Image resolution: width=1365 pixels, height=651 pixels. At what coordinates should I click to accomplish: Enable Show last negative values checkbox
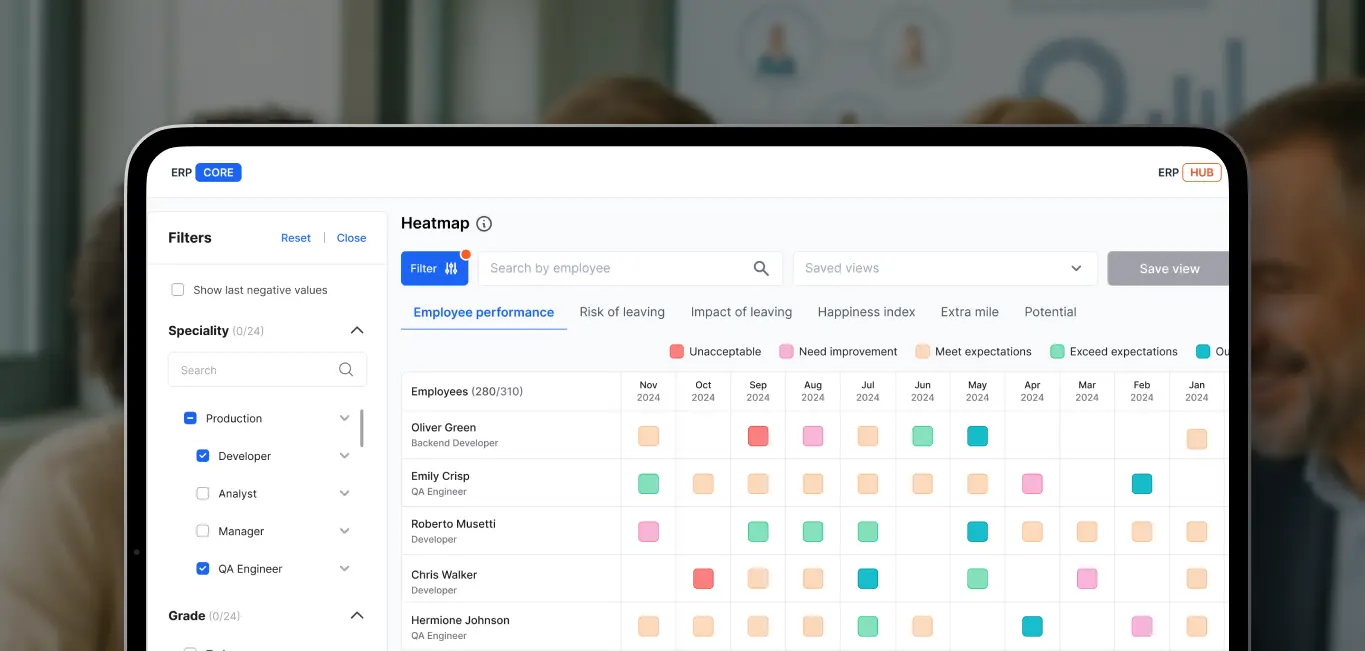[178, 290]
